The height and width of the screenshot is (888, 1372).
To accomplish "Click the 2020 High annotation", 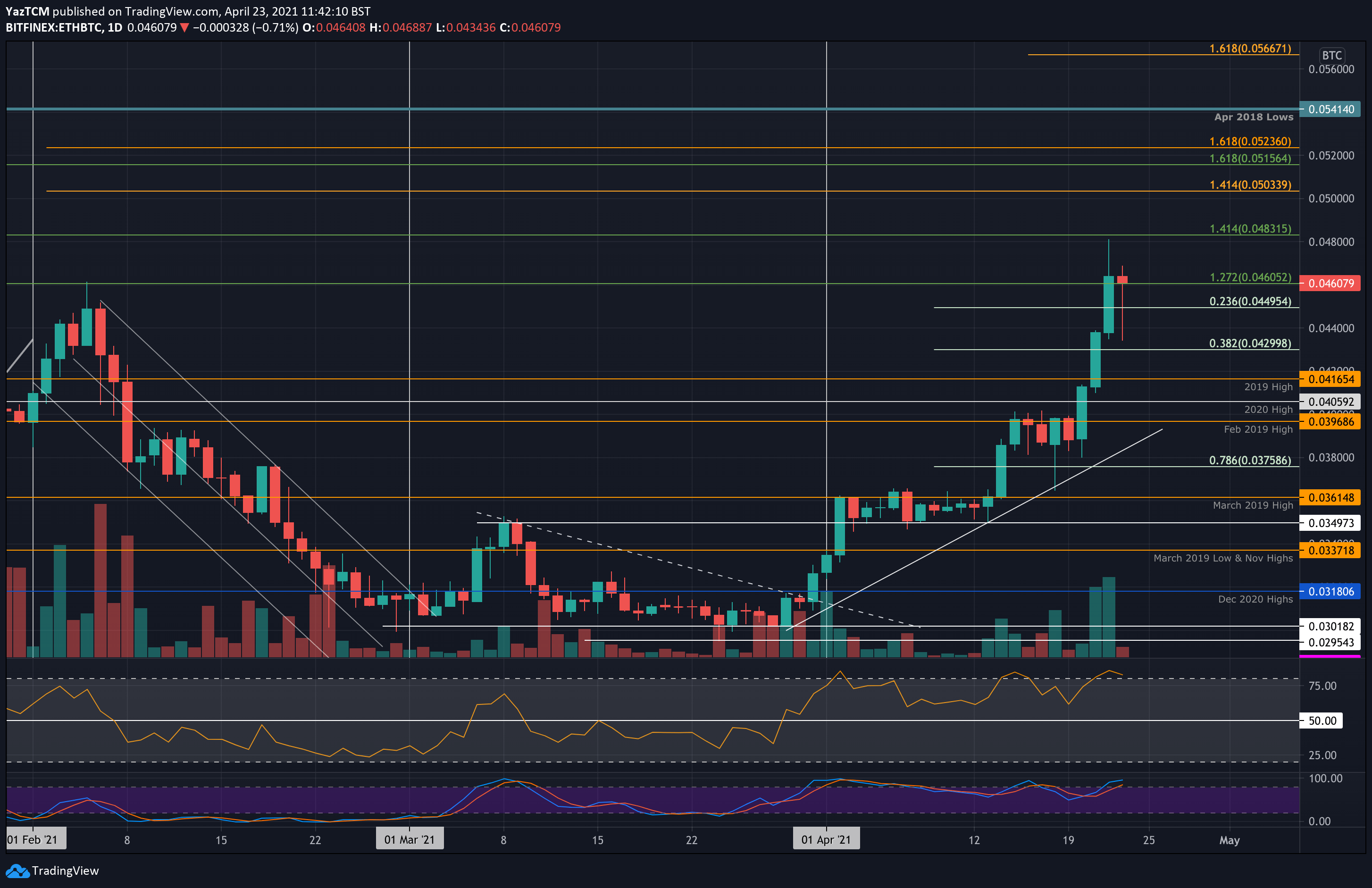I will (x=1268, y=410).
